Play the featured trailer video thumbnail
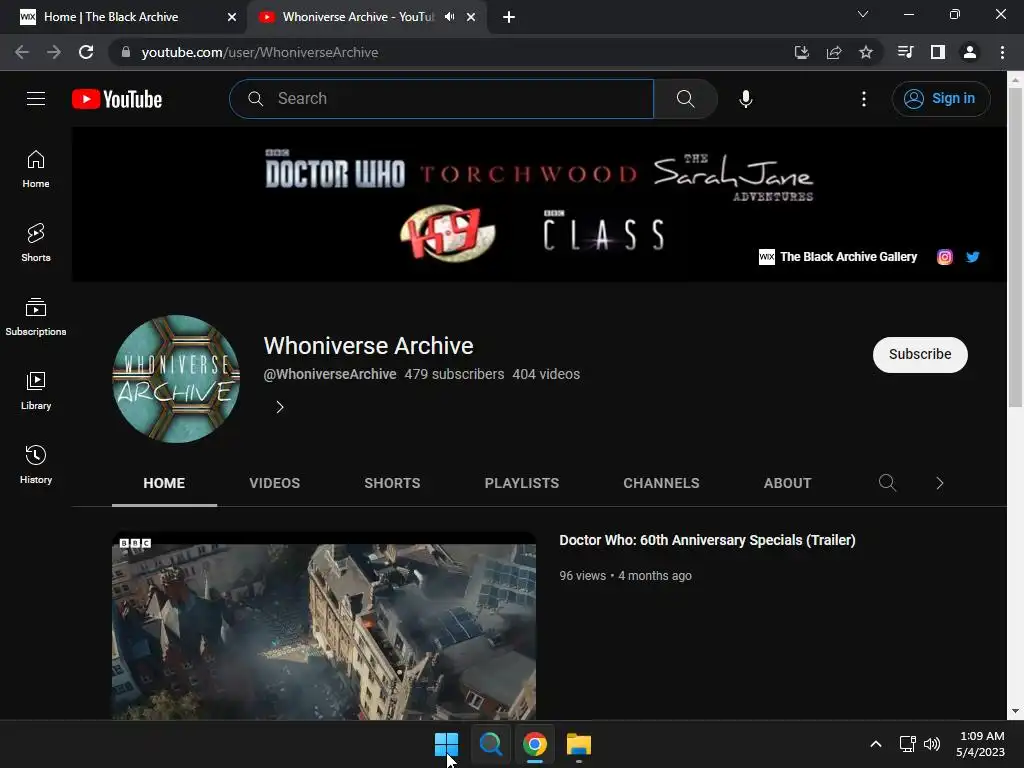The width and height of the screenshot is (1024, 768). coord(324,626)
